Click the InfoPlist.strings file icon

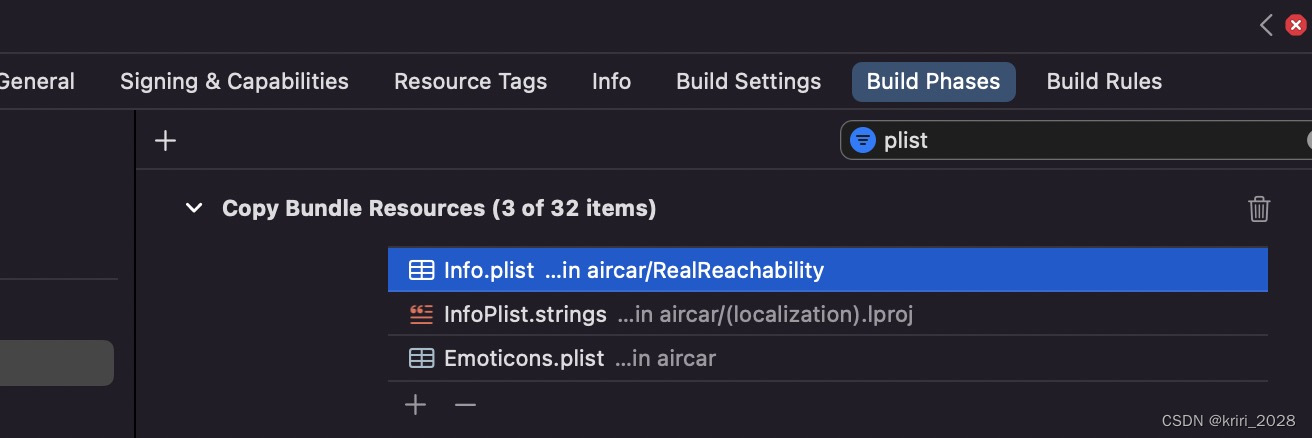coord(422,314)
